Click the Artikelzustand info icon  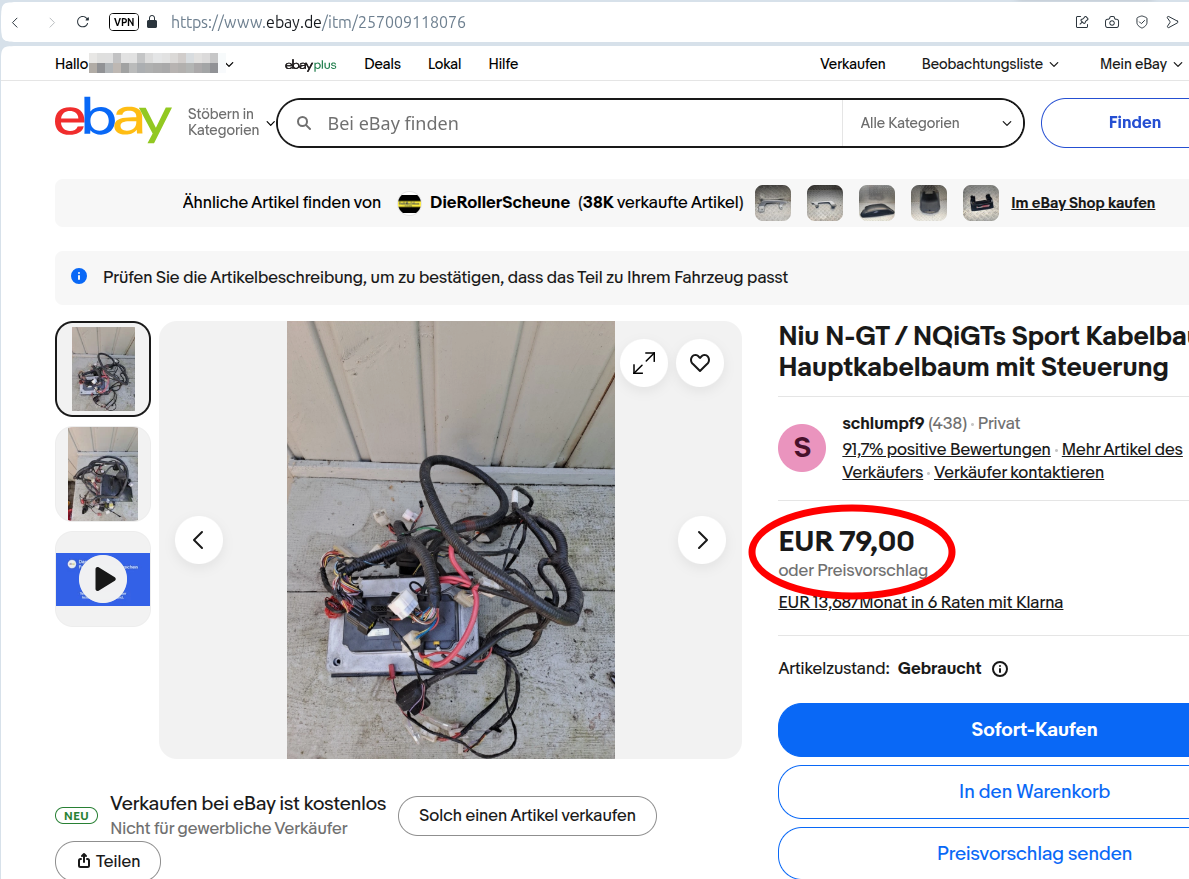click(1000, 669)
